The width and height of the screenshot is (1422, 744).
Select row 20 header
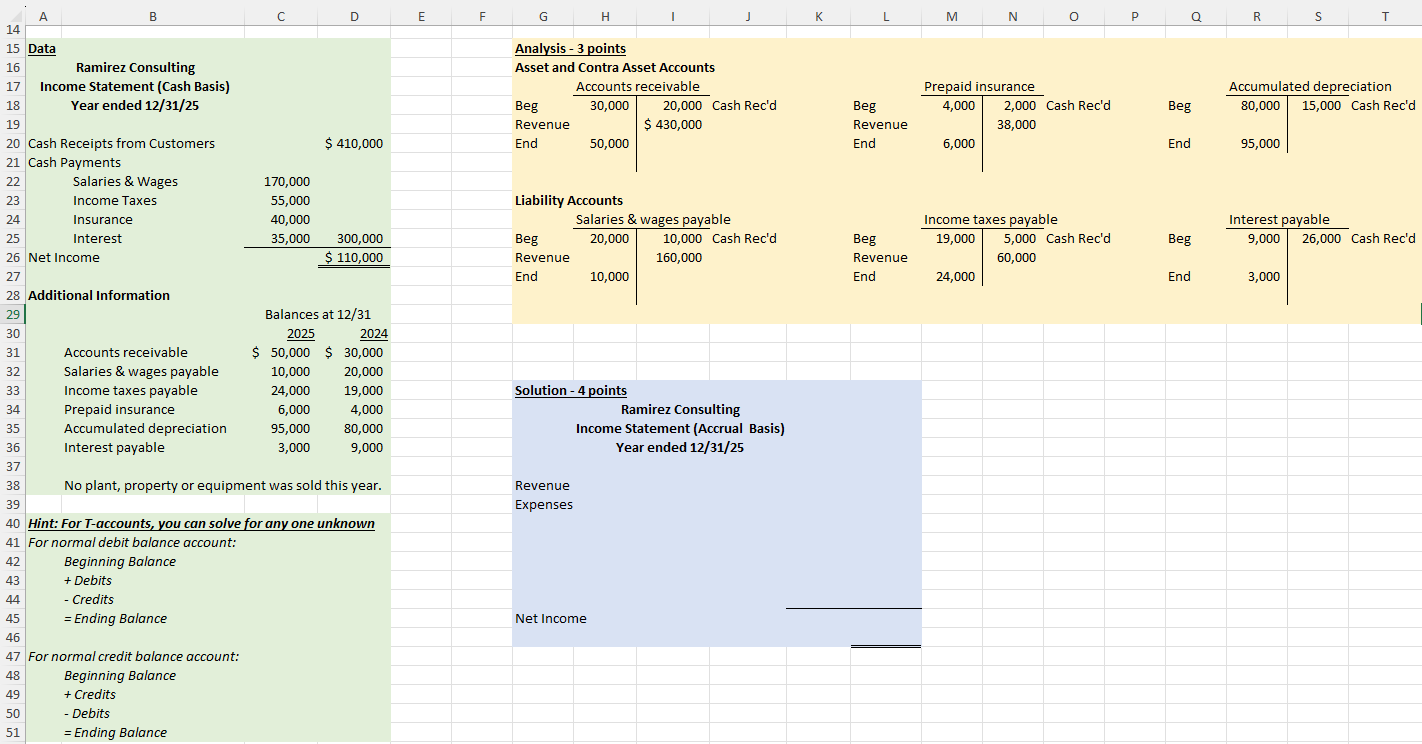click(x=13, y=143)
